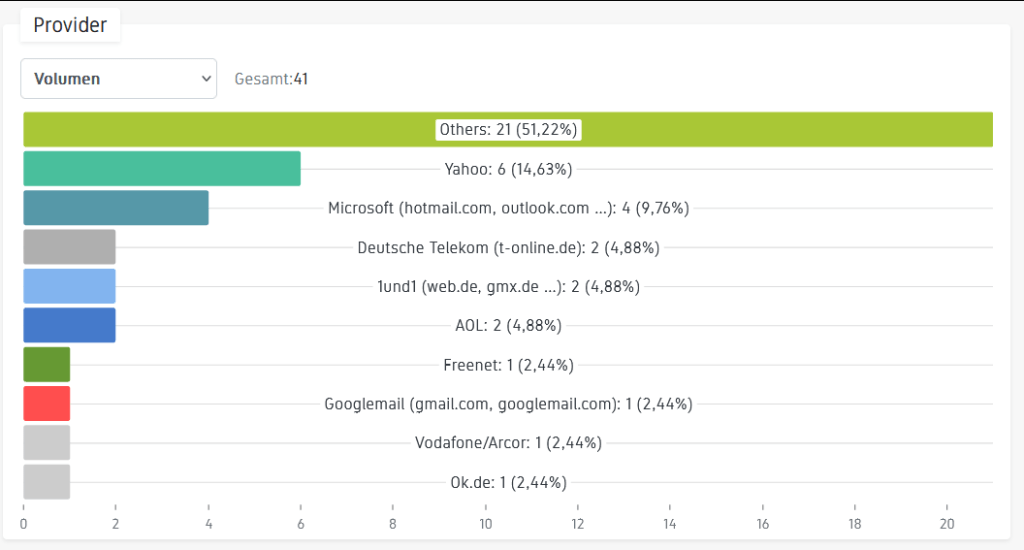The height and width of the screenshot is (550, 1024).
Task: Click the Microsoft bar segment
Action: (115, 208)
